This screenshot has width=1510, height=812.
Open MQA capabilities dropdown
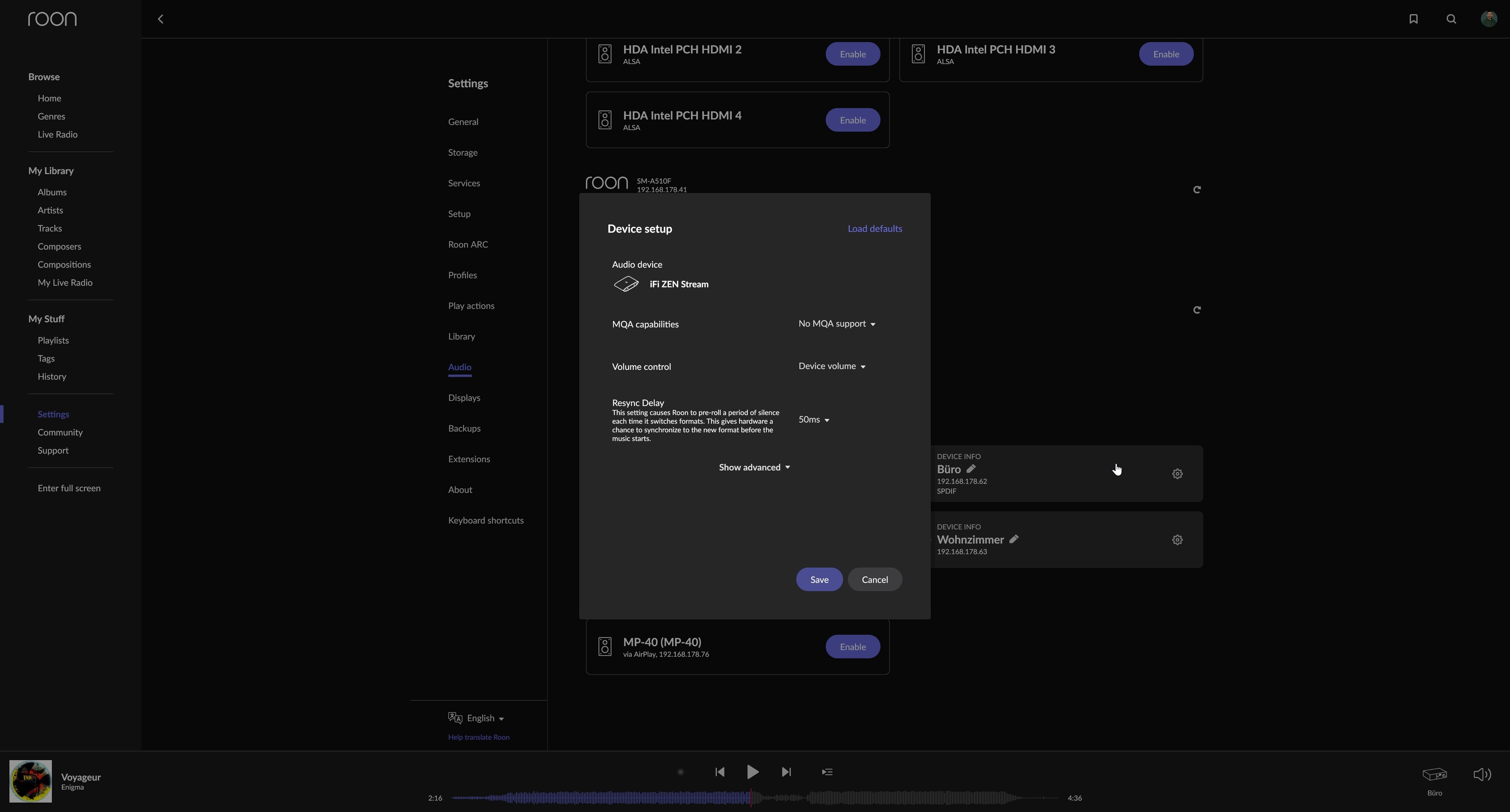836,324
